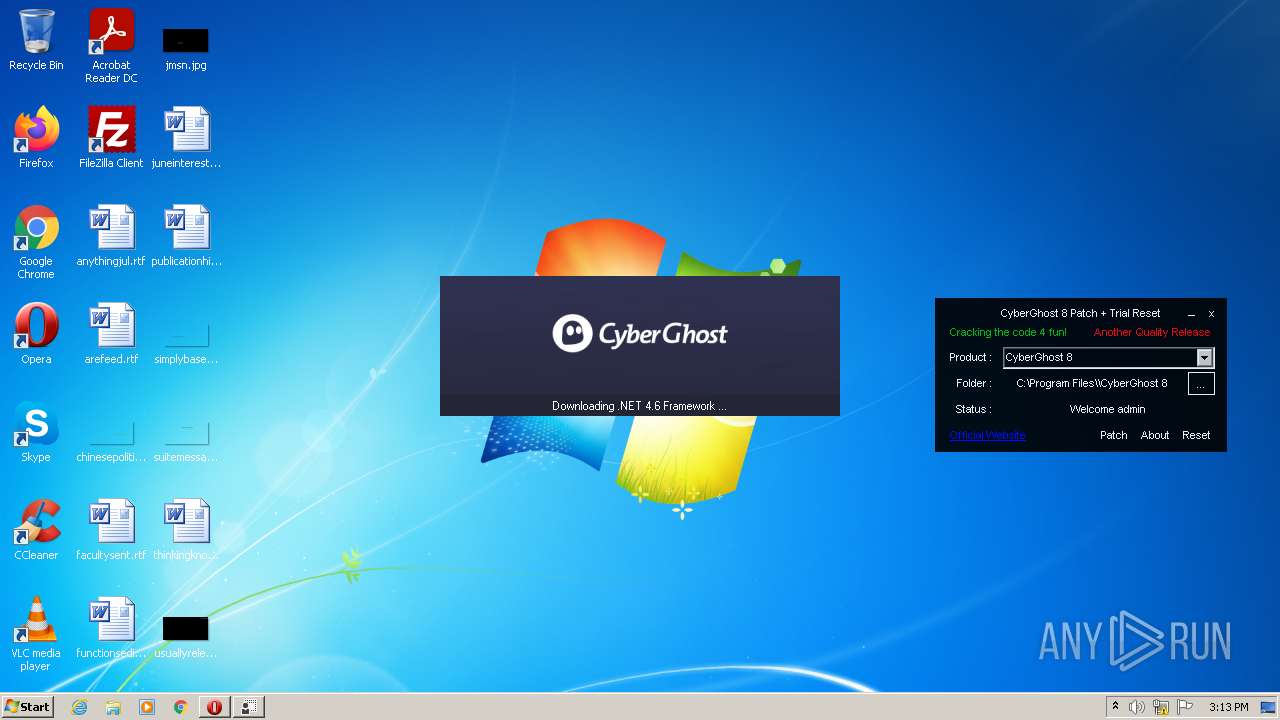Open the network tray icon
This screenshot has height=720, width=1280.
pos(1161,707)
